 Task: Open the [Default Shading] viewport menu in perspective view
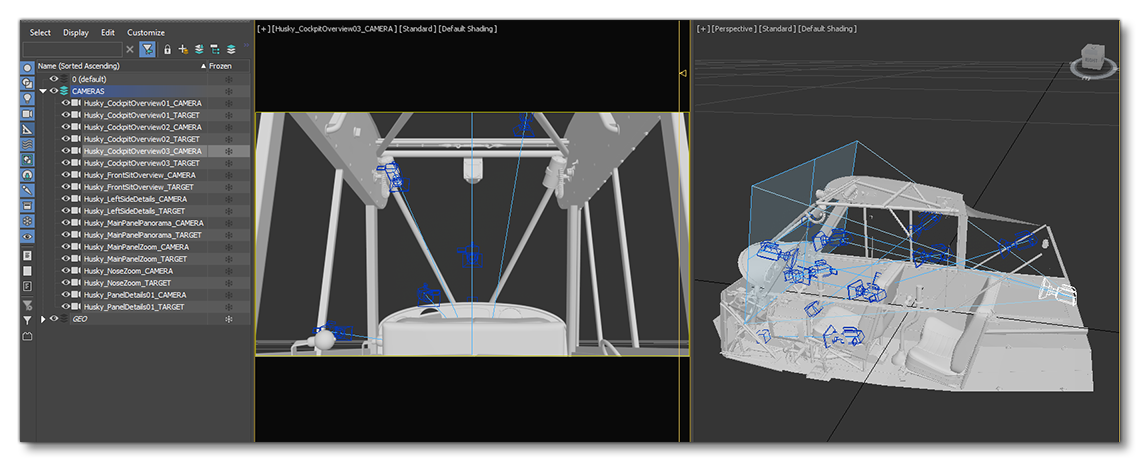pos(829,29)
